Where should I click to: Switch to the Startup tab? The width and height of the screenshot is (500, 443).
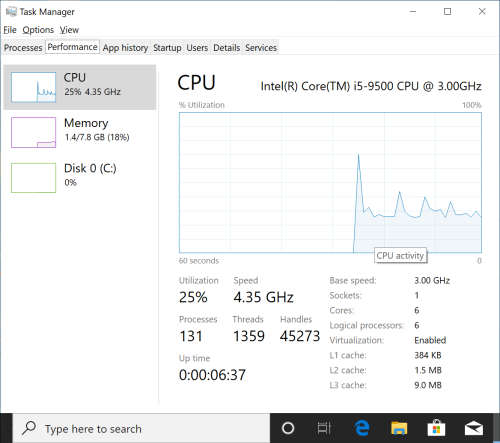pos(167,48)
